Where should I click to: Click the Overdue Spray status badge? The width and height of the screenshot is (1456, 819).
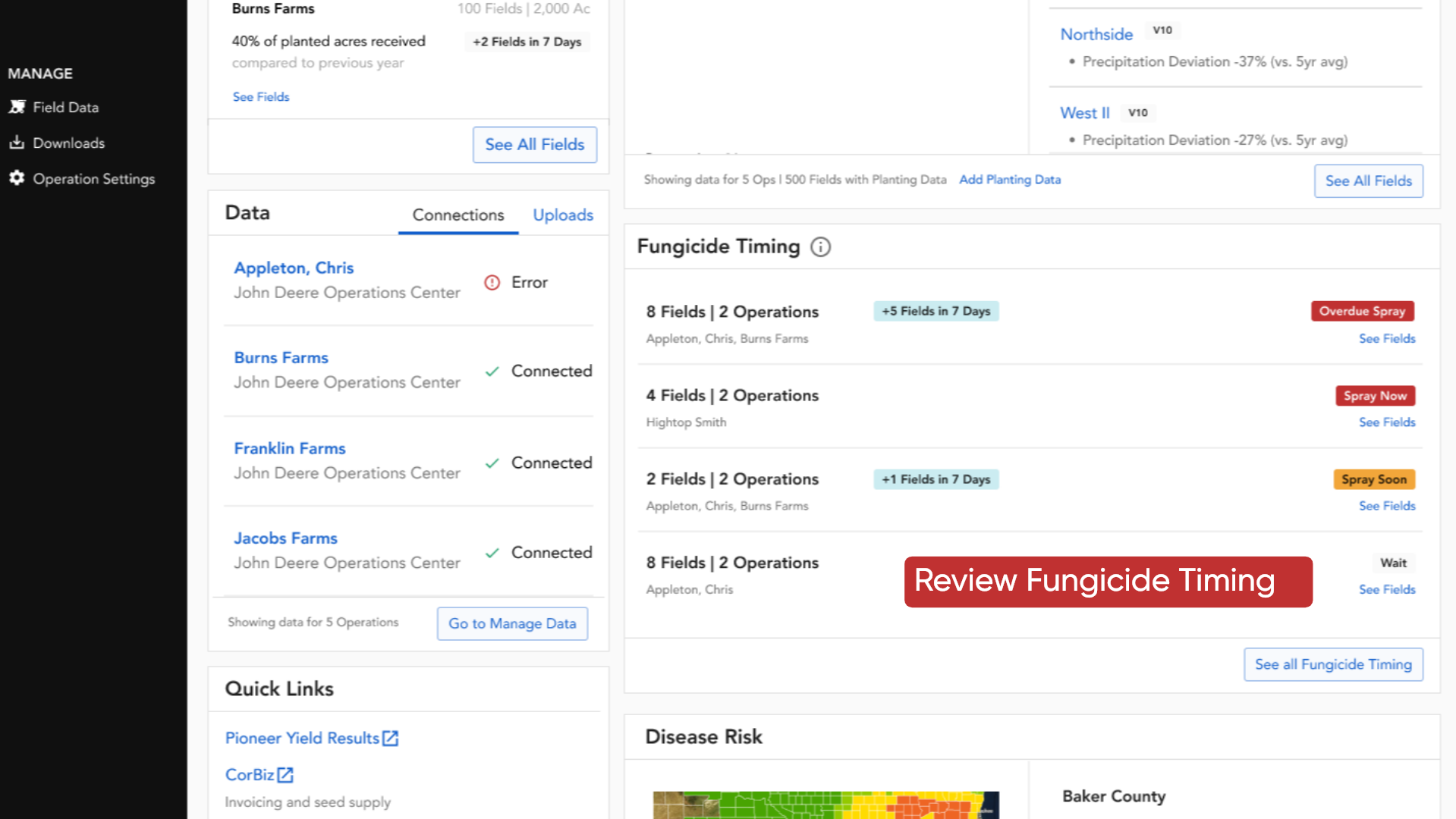1362,311
